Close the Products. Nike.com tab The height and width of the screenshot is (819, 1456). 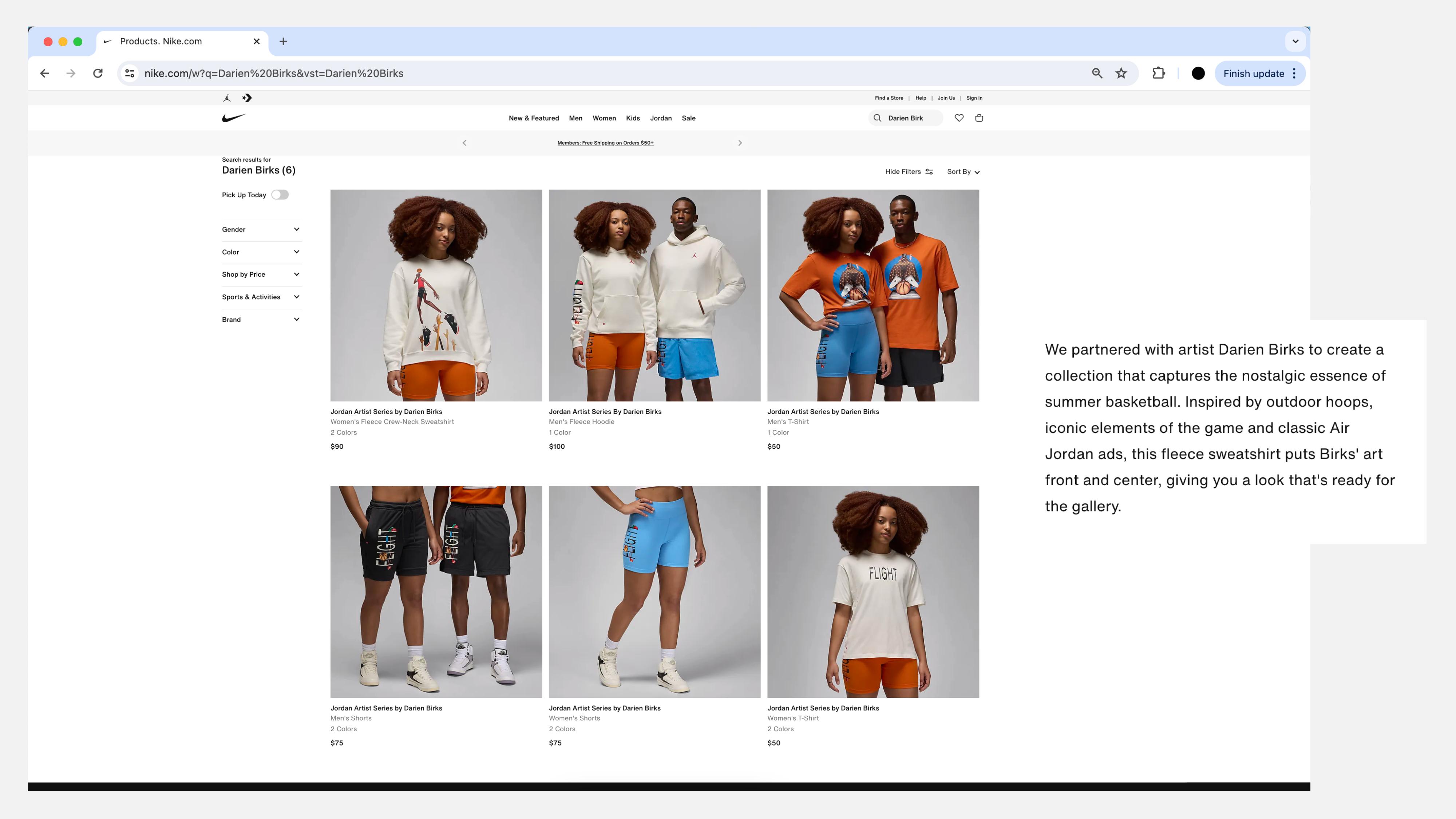(257, 41)
